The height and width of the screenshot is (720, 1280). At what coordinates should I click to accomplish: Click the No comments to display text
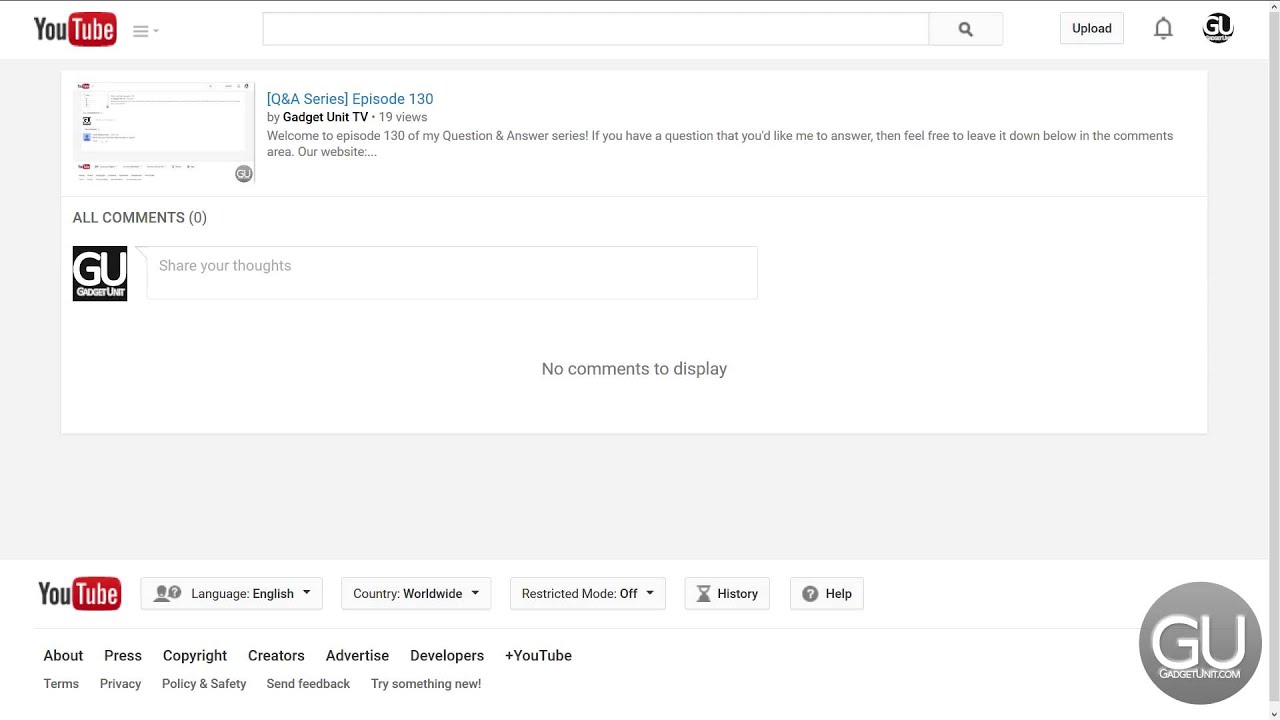[634, 369]
